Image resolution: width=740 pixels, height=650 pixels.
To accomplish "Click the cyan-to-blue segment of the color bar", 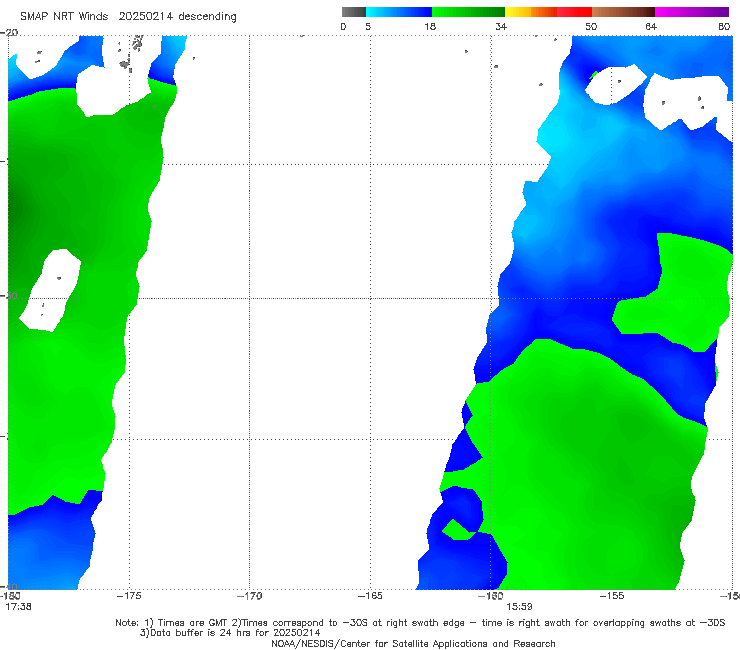I will click(x=399, y=12).
